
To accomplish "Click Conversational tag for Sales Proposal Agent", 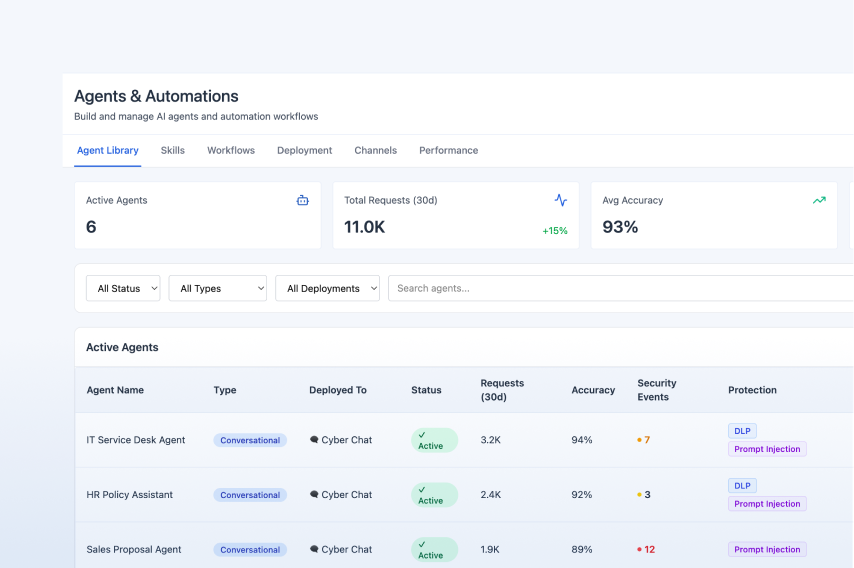I will [x=250, y=549].
